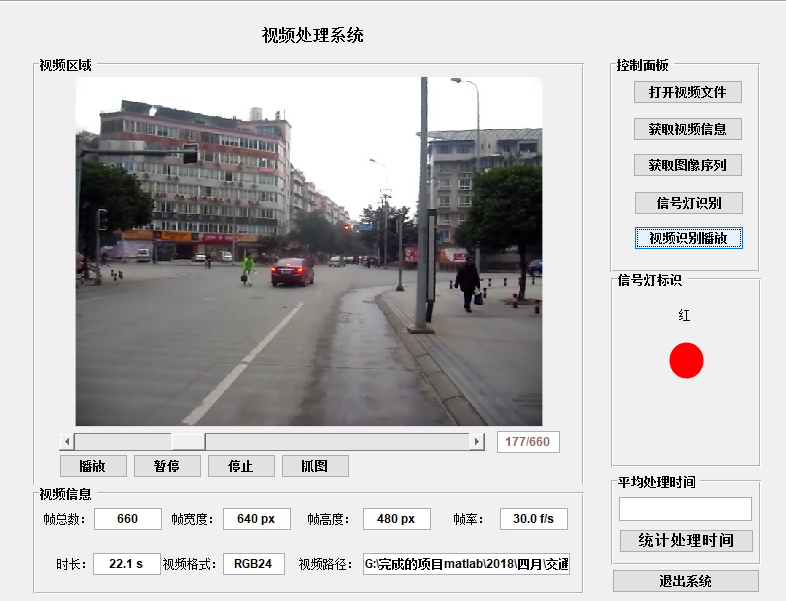786x601 pixels.
Task: Stop video with 停止 button
Action: pos(241,466)
